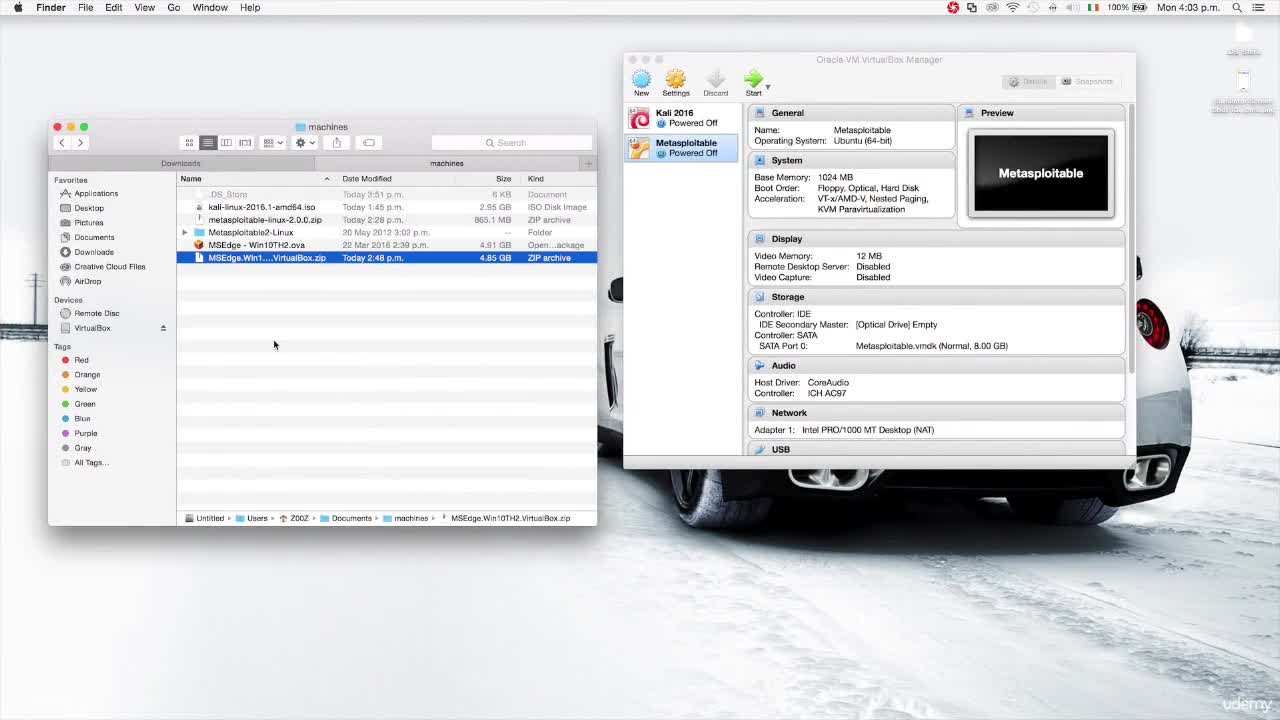This screenshot has width=1280, height=720.
Task: Filter by Green tag
Action: [x=84, y=404]
